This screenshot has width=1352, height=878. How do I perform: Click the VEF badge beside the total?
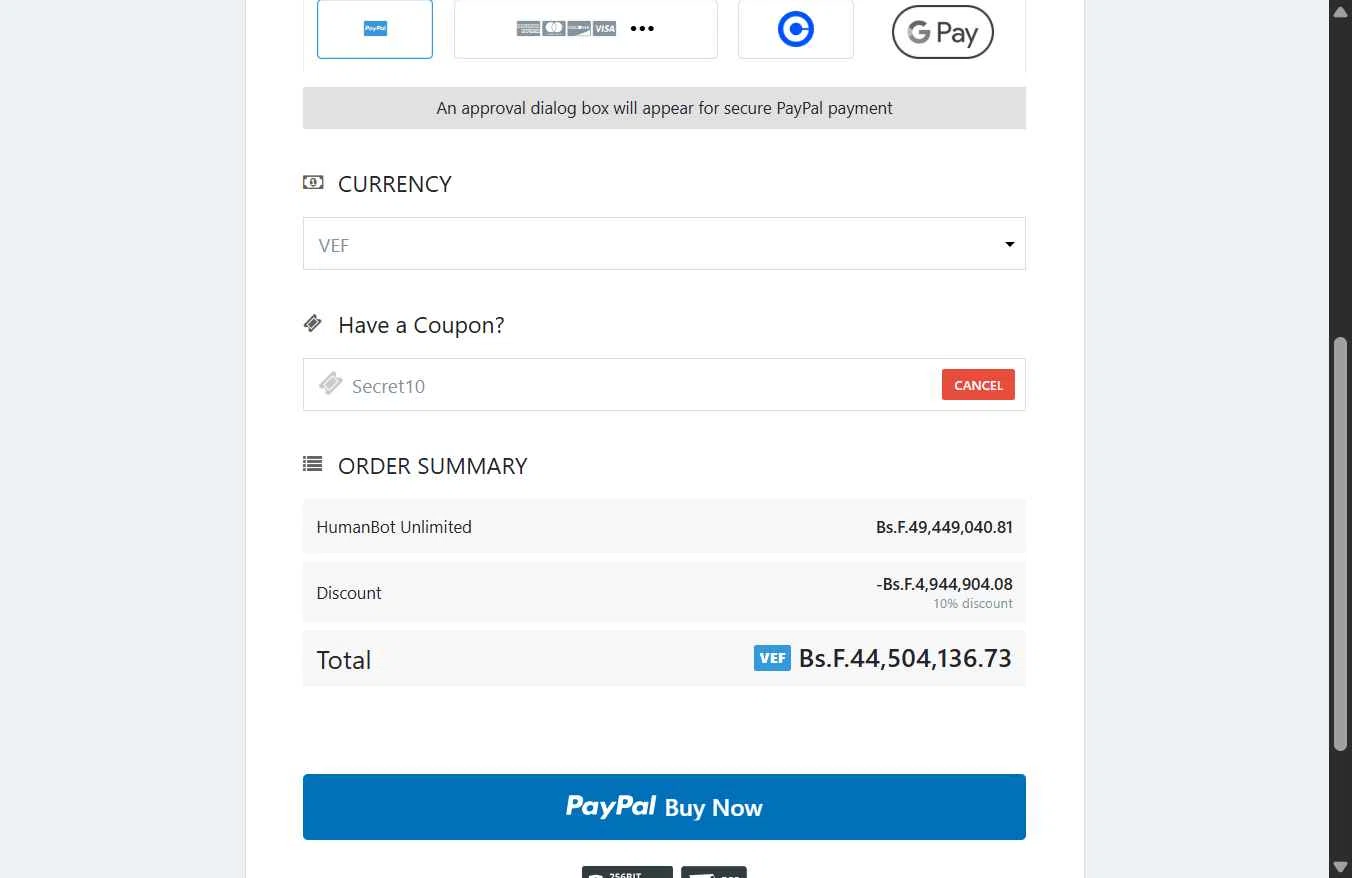772,658
